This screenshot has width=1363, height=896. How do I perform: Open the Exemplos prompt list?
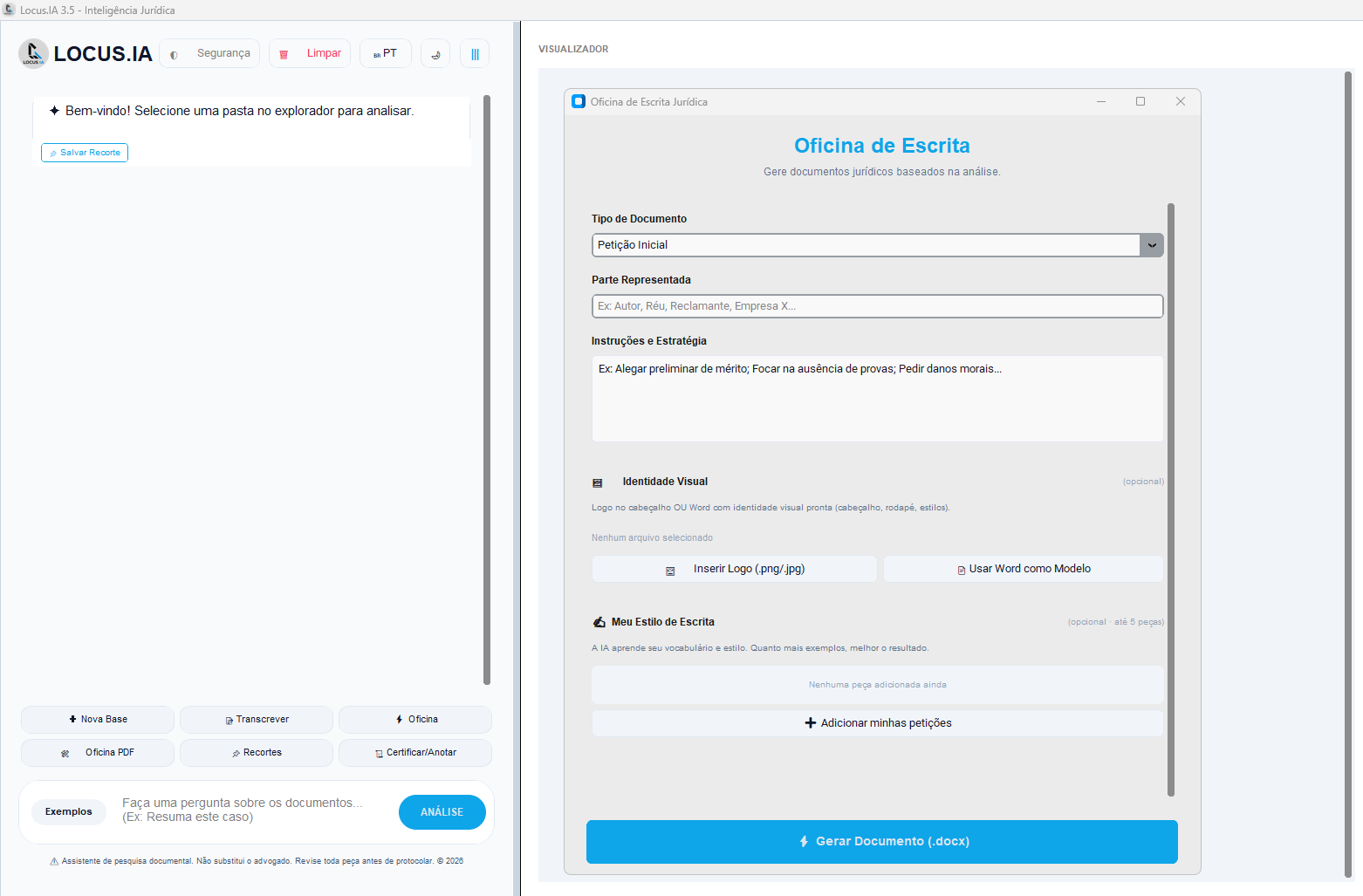click(69, 812)
